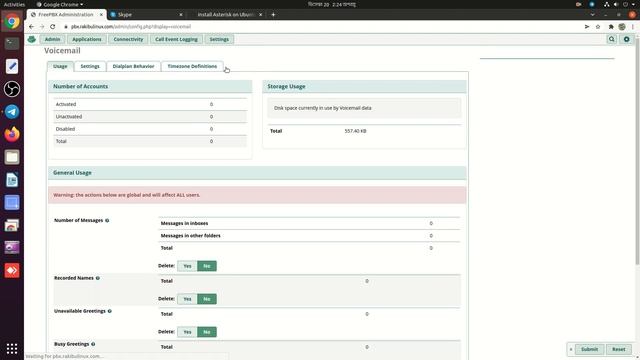
Task: Click the Unactivated accounts row label
Action: 69,117
